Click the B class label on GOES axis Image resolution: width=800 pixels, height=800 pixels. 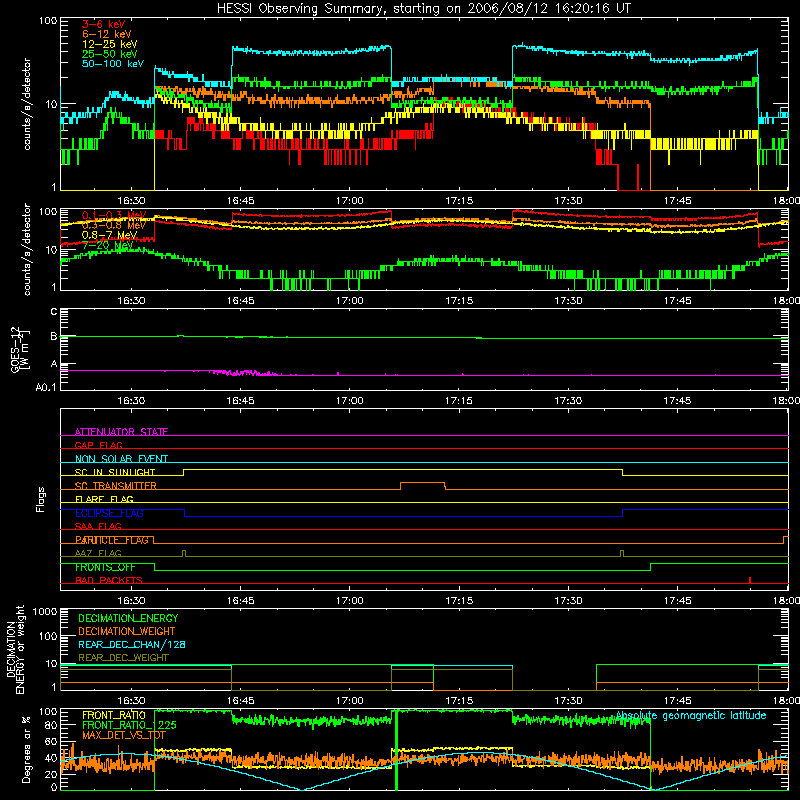54,336
